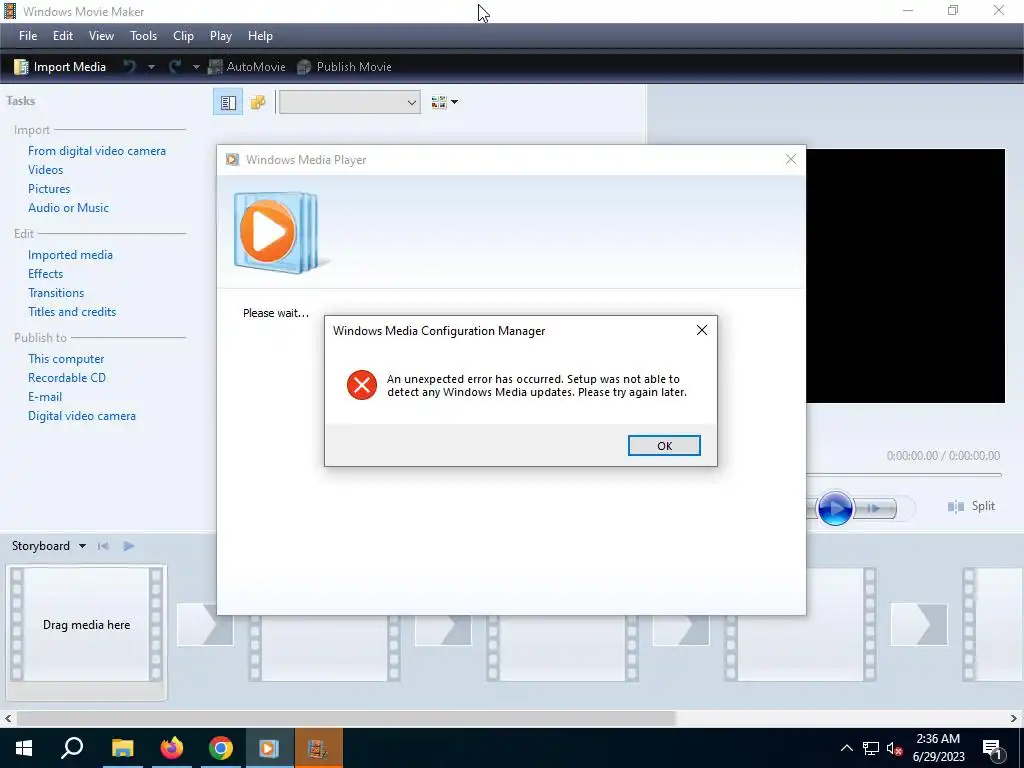This screenshot has height=768, width=1024.
Task: Show the Collections pane folder icon
Action: pos(258,102)
